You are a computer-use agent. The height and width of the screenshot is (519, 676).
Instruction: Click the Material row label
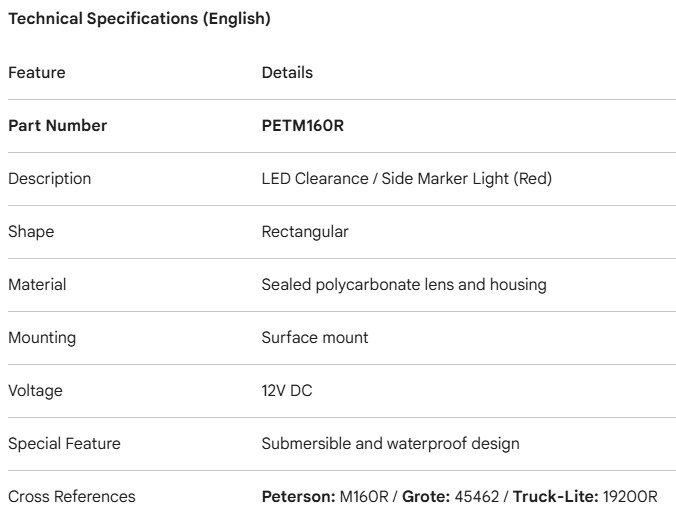[37, 285]
